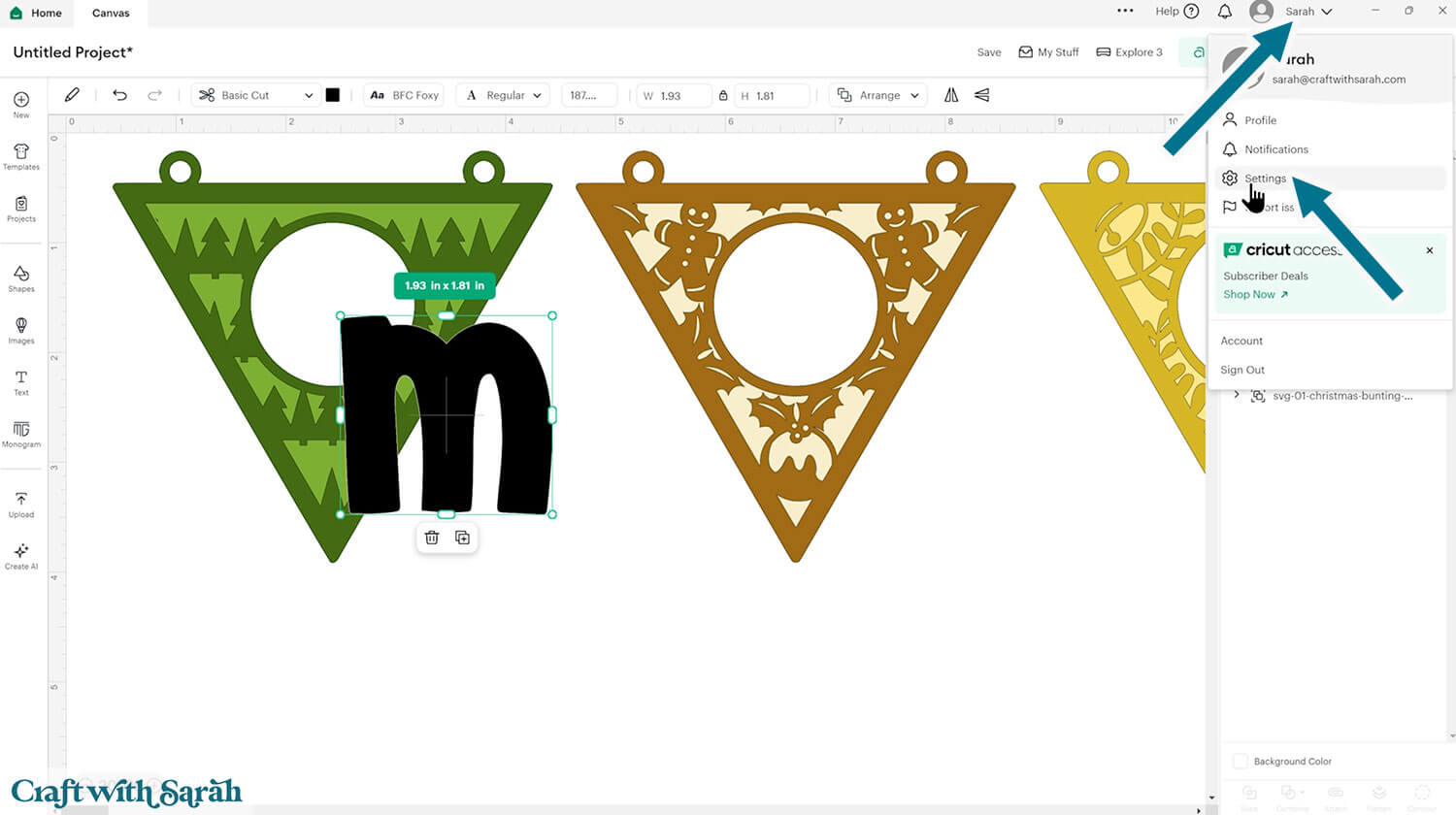Open the Arrange dropdown
The image size is (1456, 815).
coord(877,95)
